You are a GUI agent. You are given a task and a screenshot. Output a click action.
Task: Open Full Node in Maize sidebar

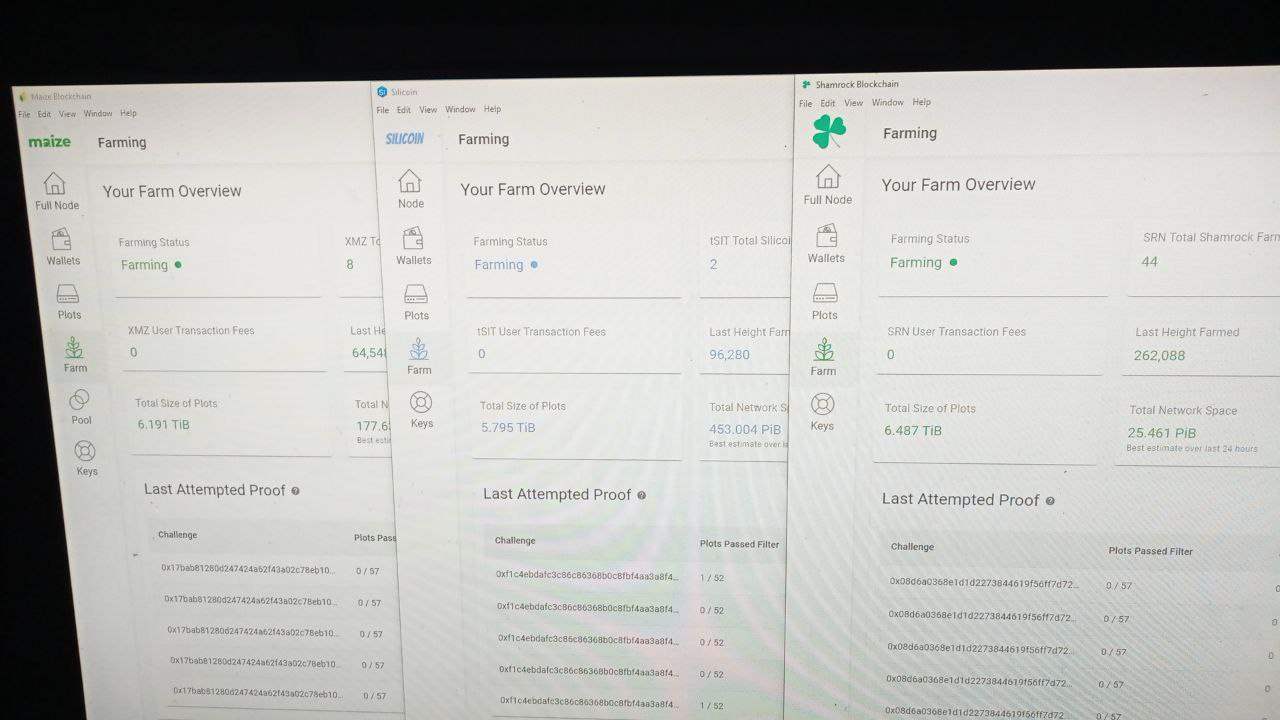(x=56, y=191)
